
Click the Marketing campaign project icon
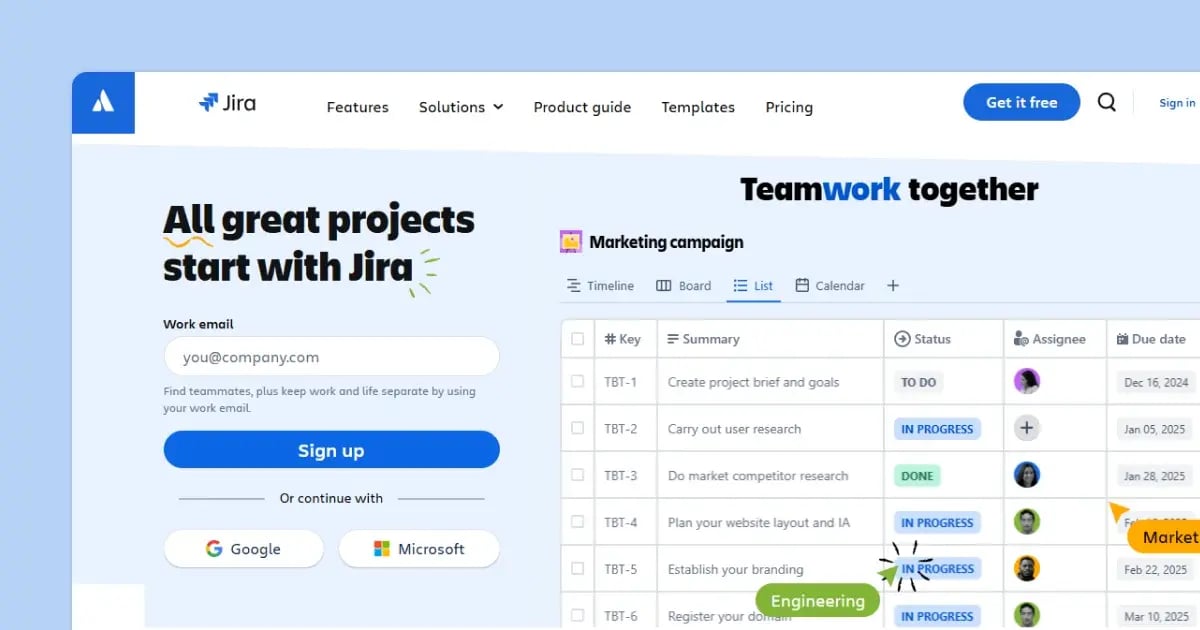click(571, 242)
